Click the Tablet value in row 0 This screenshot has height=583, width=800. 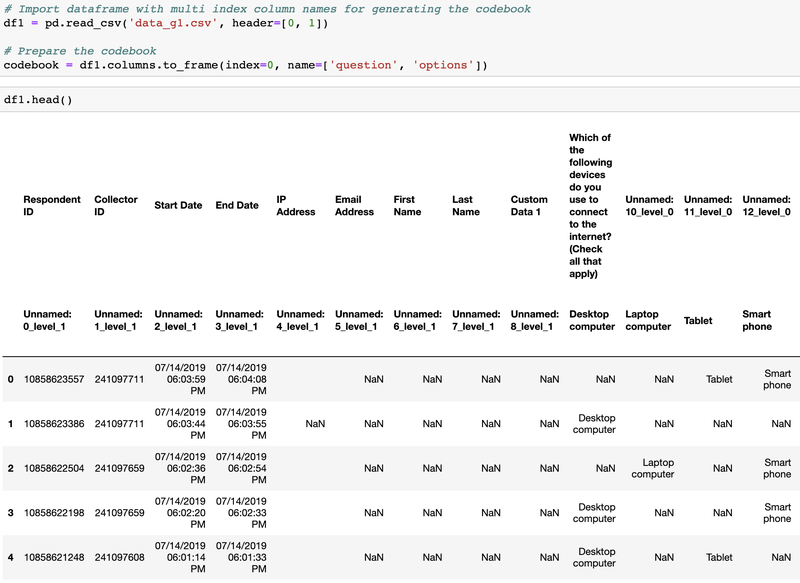[x=719, y=380]
